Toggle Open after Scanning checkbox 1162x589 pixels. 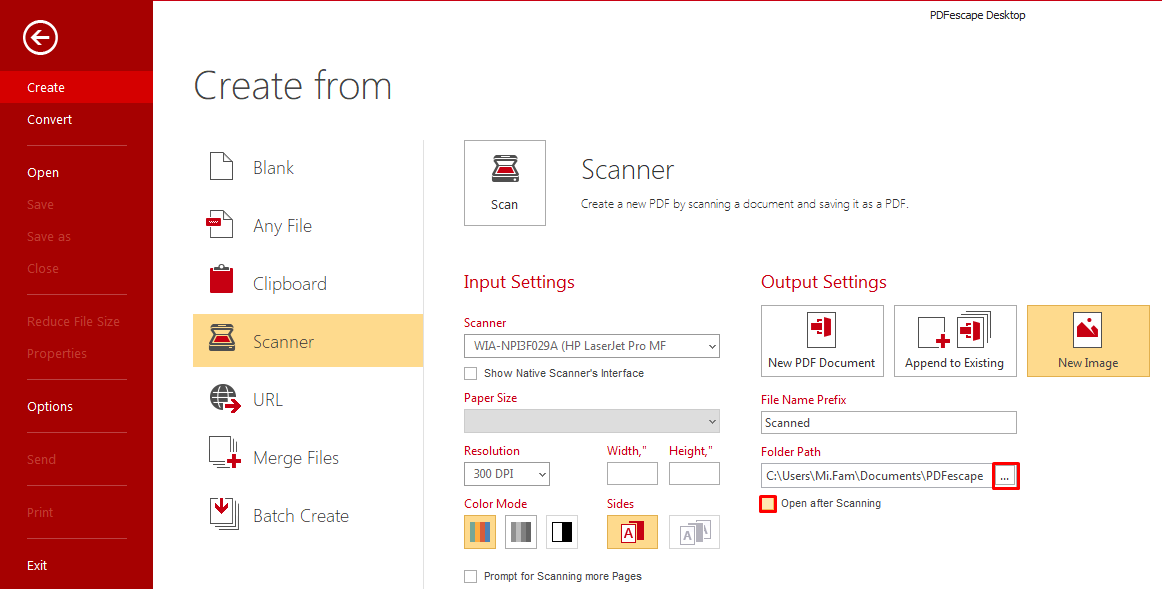[x=768, y=504]
